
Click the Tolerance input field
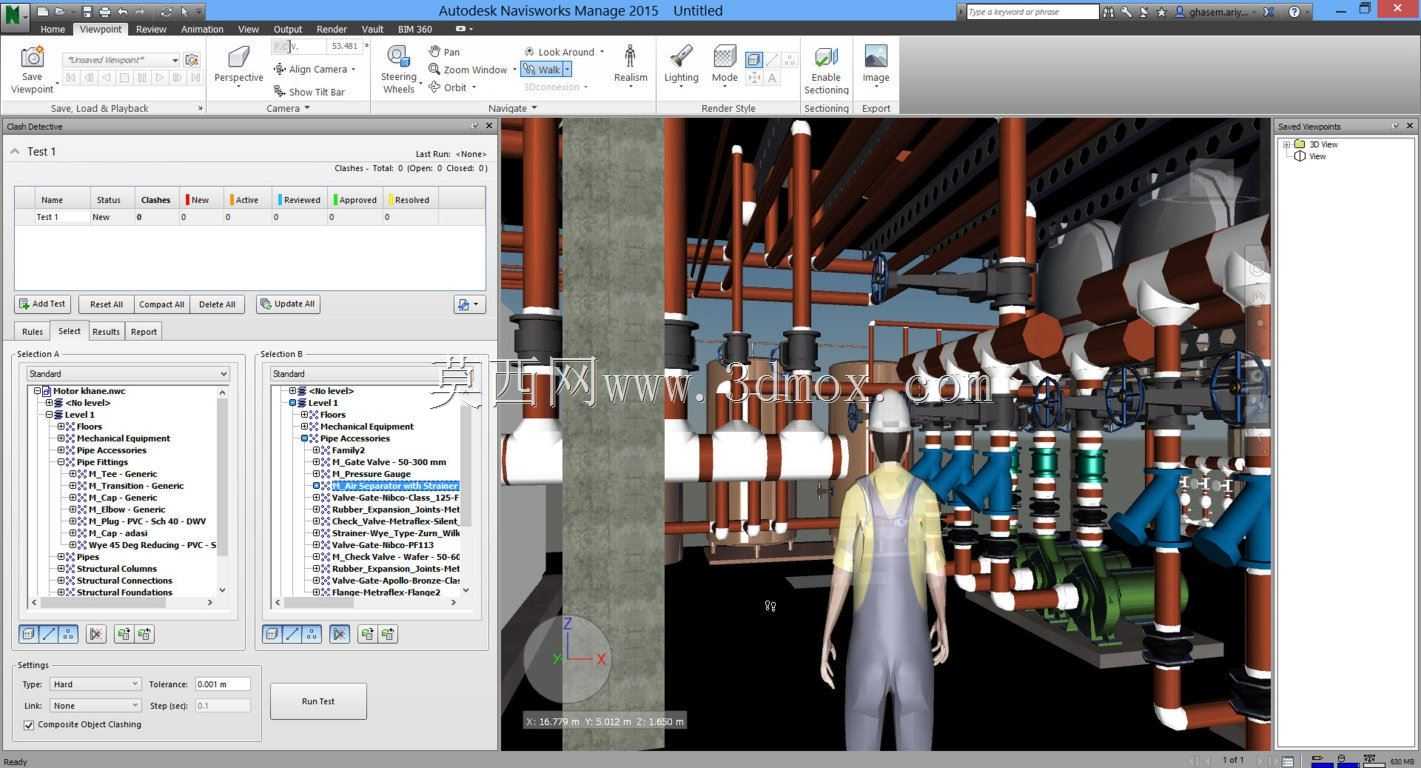point(222,684)
